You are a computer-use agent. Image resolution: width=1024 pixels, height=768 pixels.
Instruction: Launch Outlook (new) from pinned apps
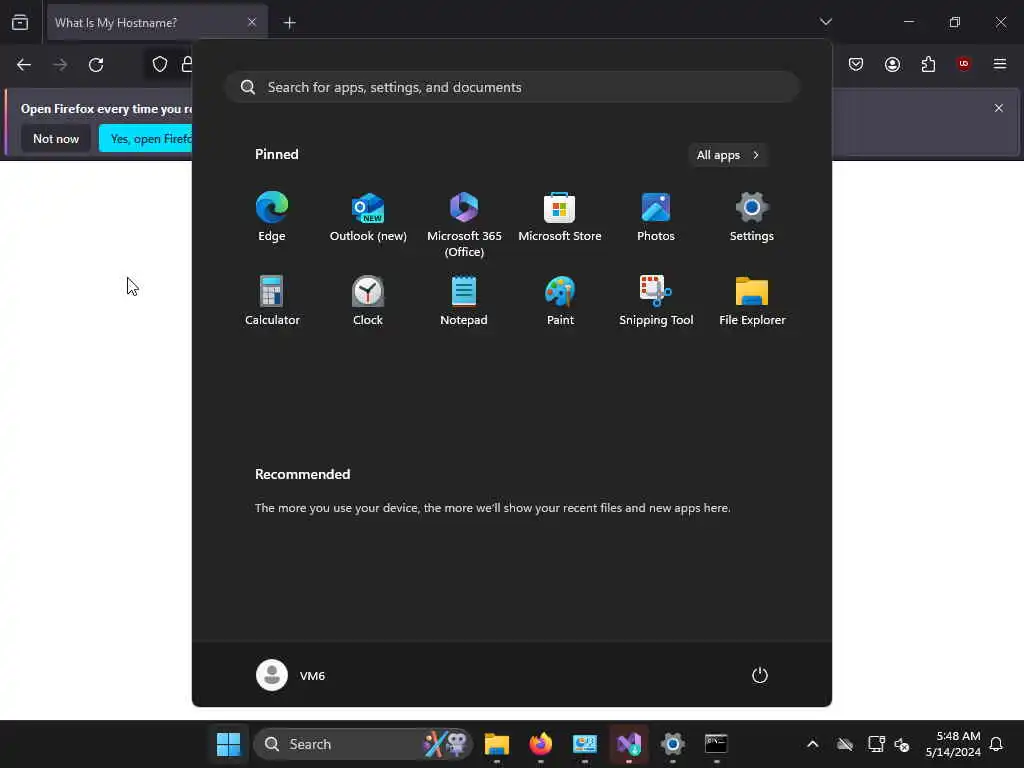[x=368, y=217]
